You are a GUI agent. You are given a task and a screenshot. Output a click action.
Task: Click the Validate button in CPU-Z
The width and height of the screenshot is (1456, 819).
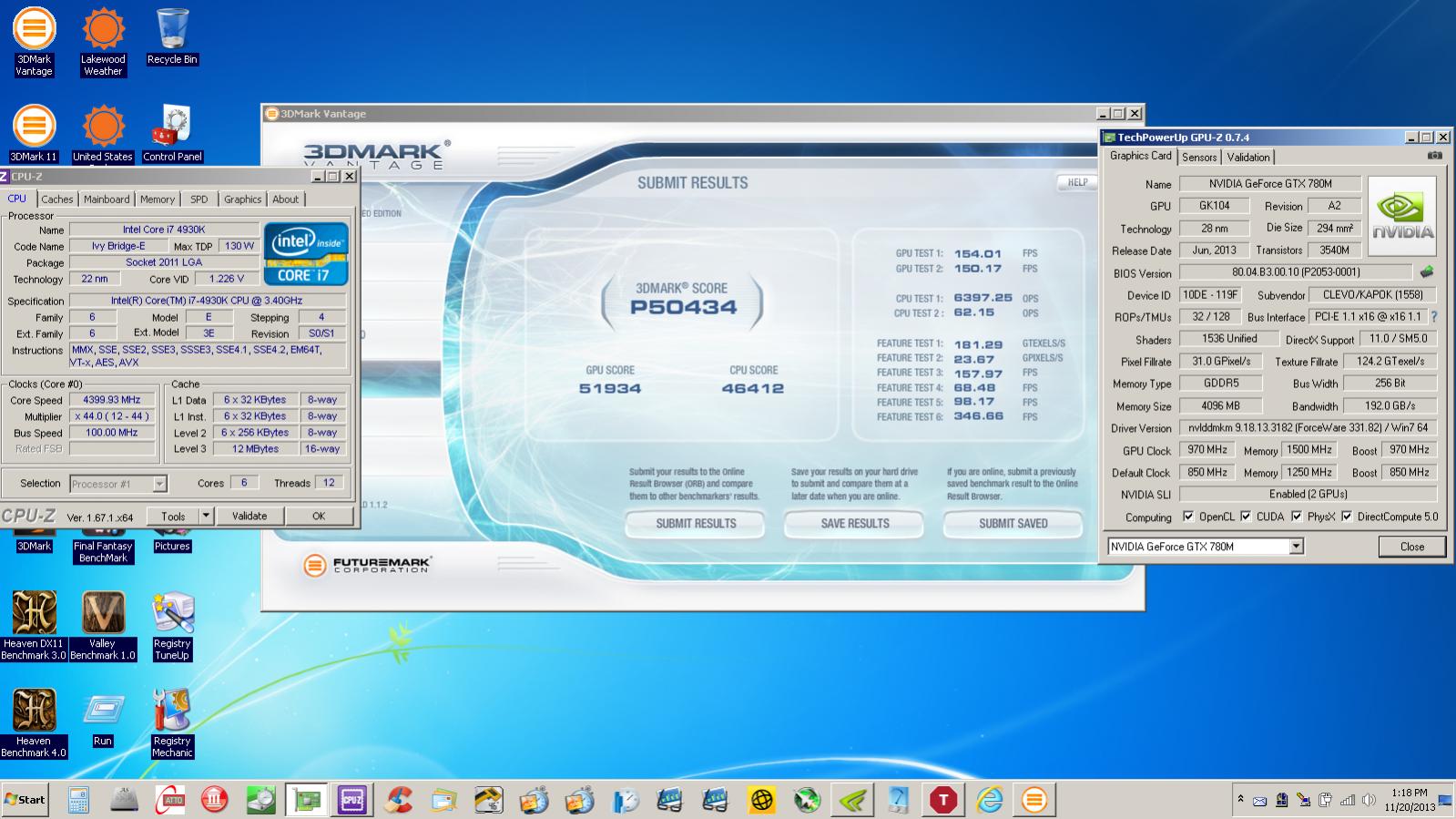[249, 516]
